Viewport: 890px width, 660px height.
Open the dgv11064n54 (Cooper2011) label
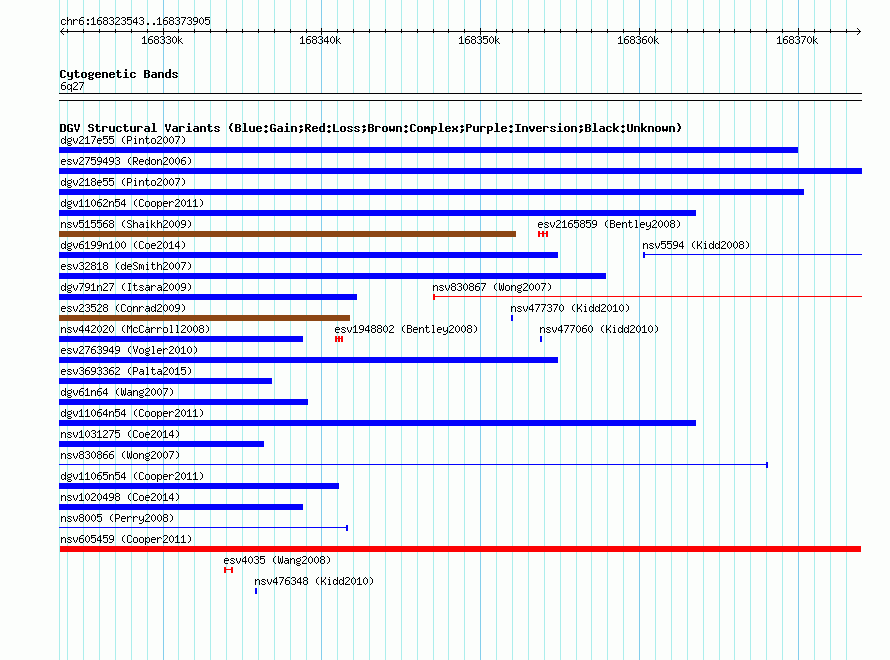click(x=132, y=413)
